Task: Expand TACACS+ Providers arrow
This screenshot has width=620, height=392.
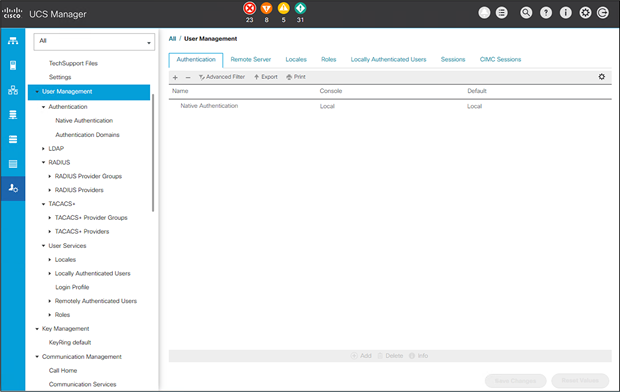Action: click(50, 232)
